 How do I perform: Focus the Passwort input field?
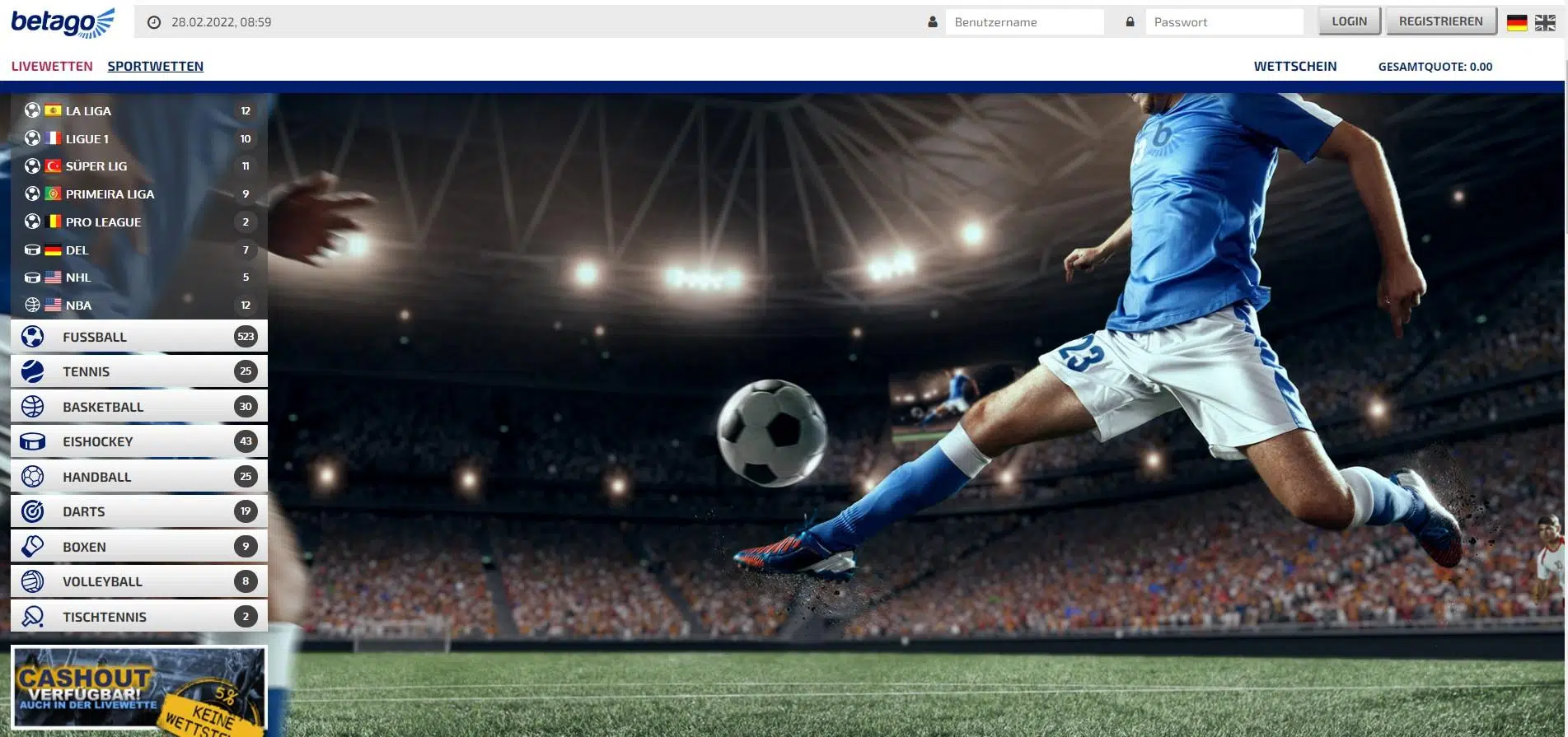pyautogui.click(x=1224, y=22)
